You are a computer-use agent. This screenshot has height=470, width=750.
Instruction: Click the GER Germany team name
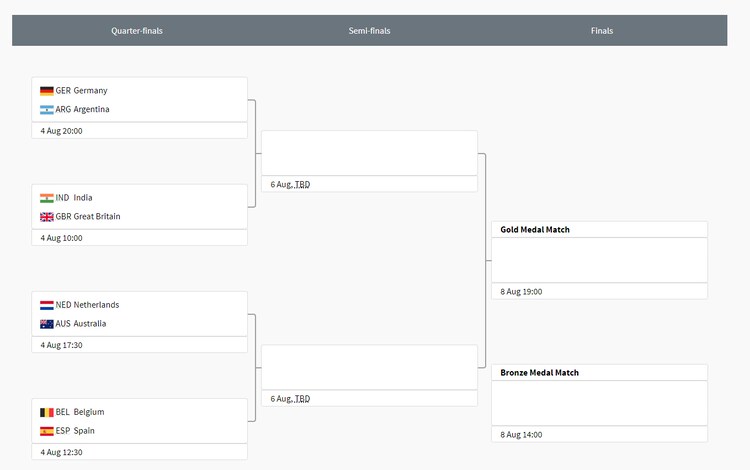[x=81, y=91]
